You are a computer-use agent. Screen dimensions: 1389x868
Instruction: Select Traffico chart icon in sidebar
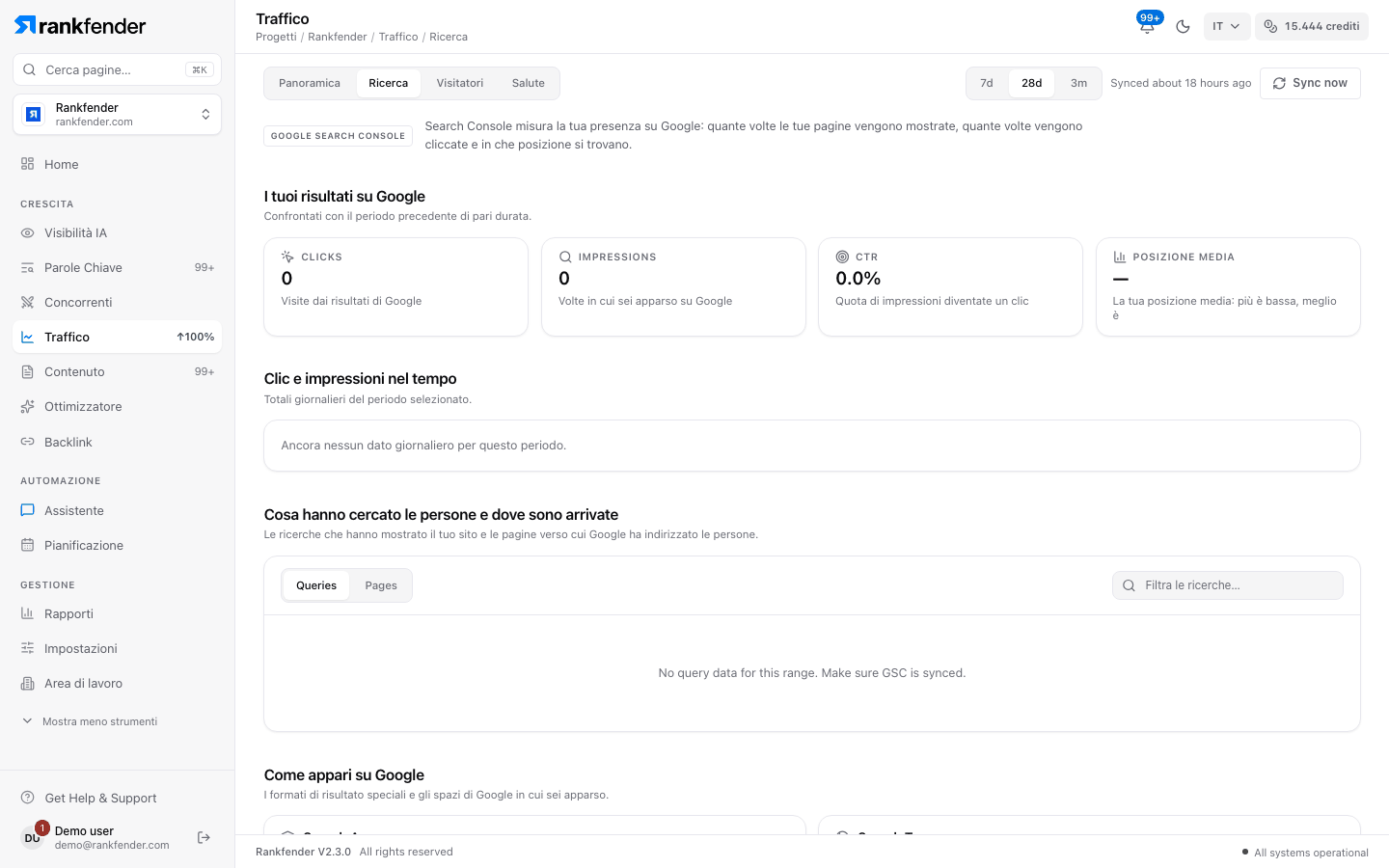(x=28, y=338)
